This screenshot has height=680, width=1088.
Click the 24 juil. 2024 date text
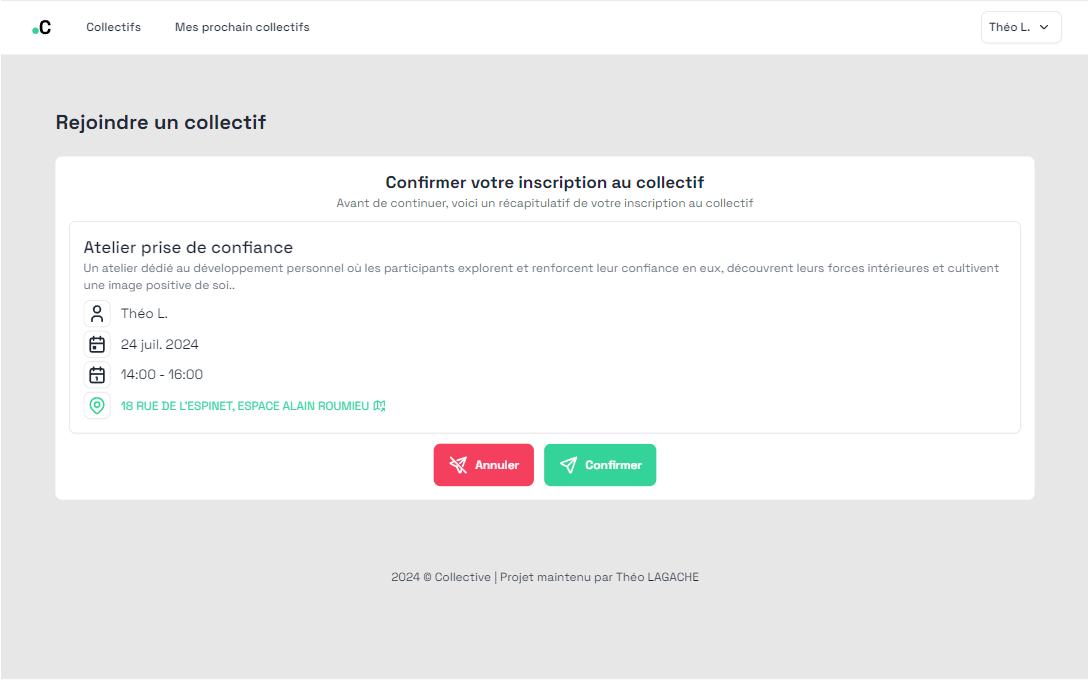pyautogui.click(x=160, y=344)
